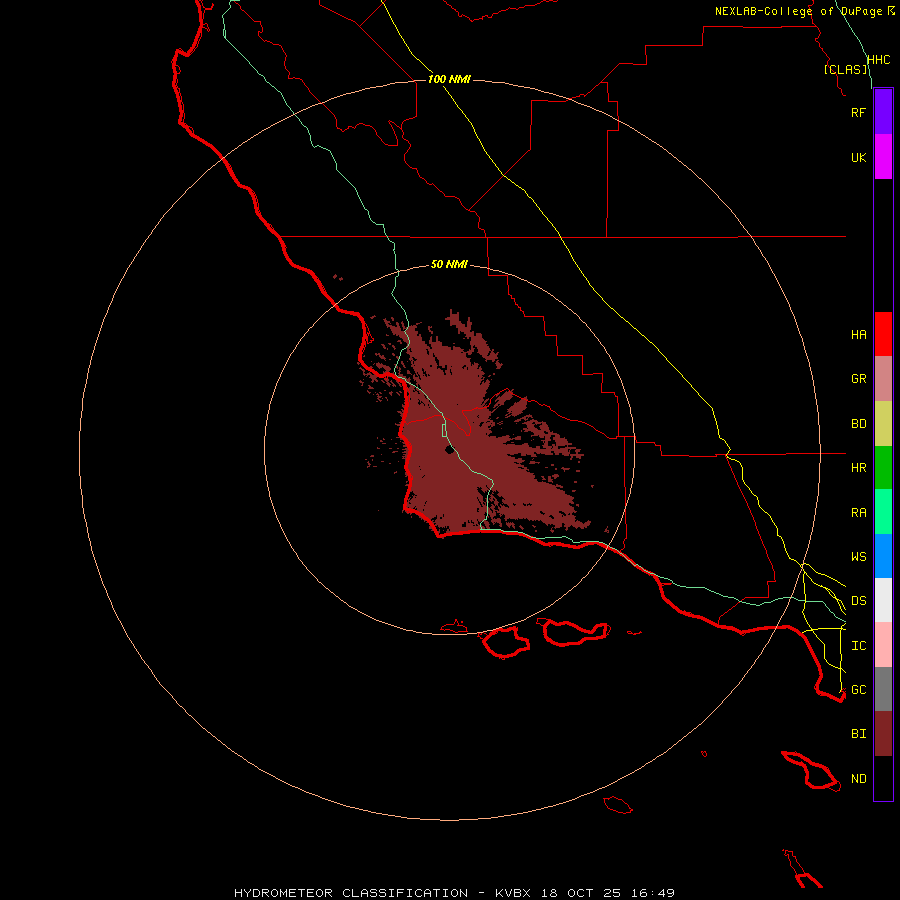Click the ND legend label
Image resolution: width=900 pixels, height=900 pixels.
point(858,779)
